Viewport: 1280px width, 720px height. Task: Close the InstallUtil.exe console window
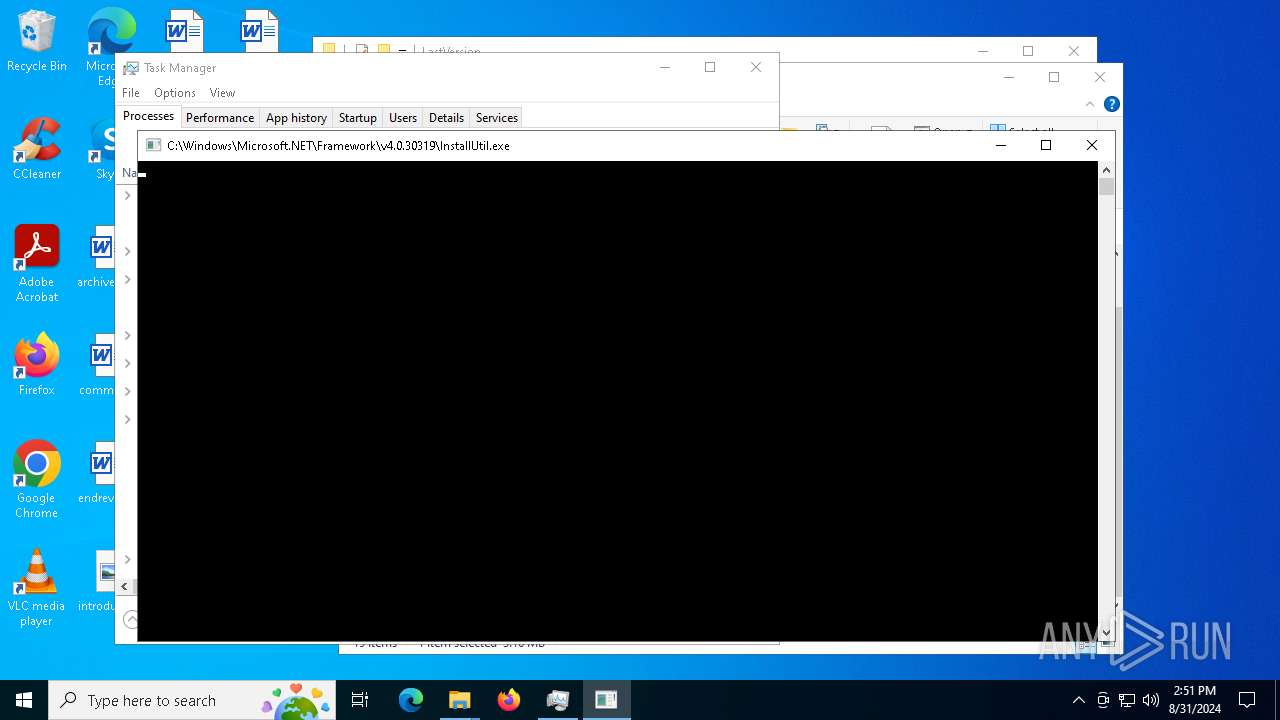[1092, 145]
